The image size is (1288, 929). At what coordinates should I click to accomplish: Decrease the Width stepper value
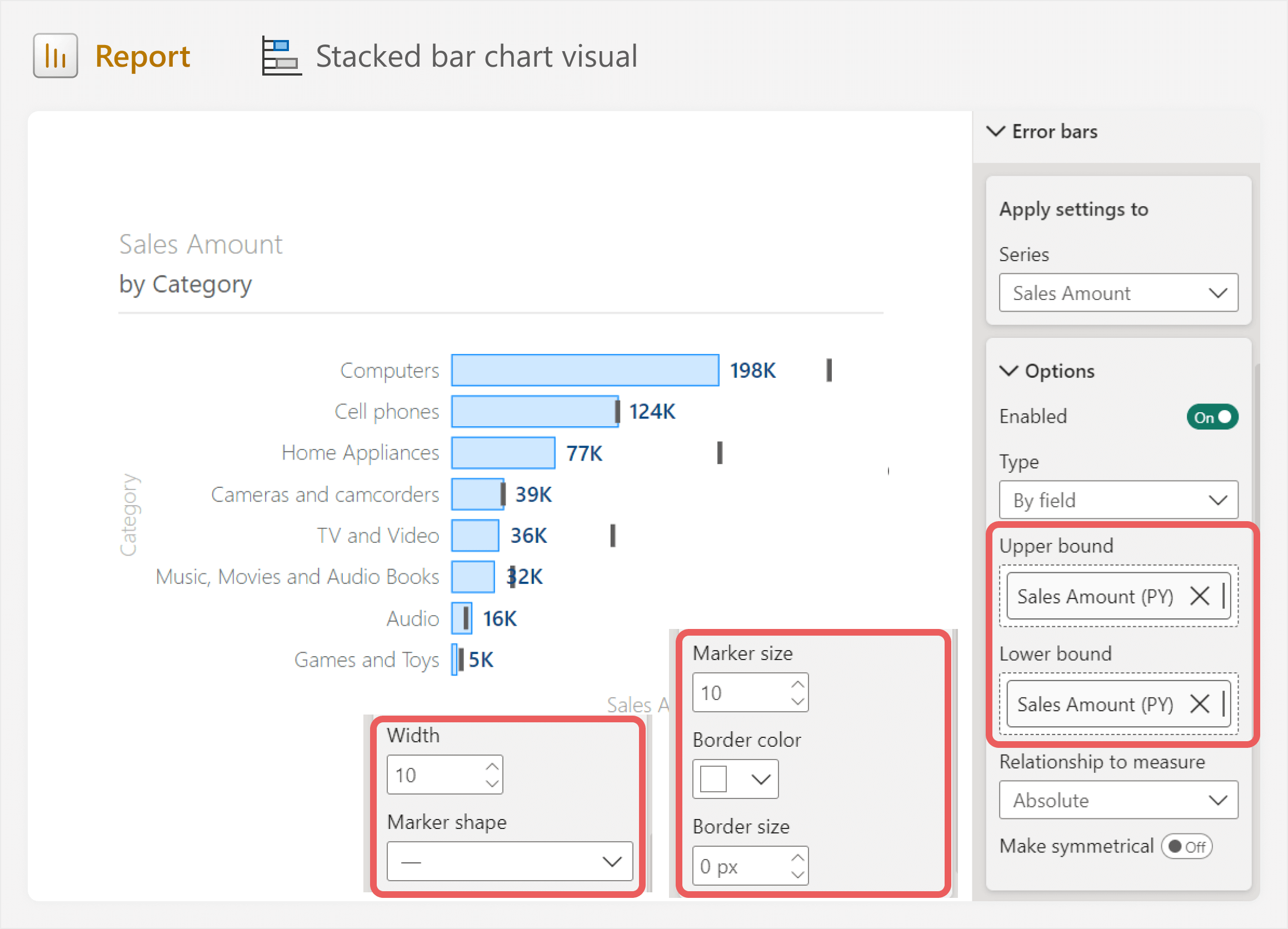click(492, 783)
